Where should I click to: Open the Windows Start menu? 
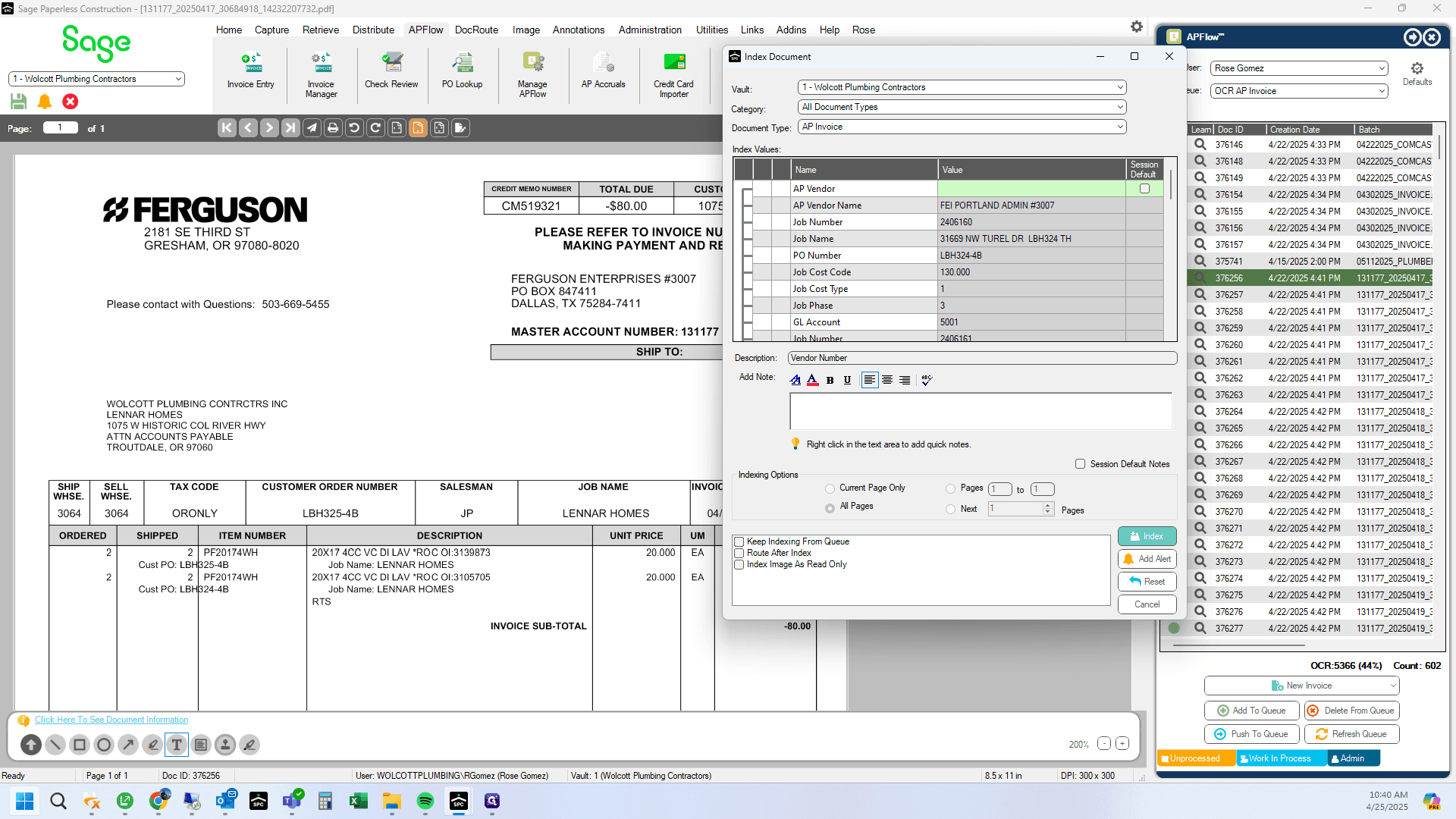[x=25, y=801]
